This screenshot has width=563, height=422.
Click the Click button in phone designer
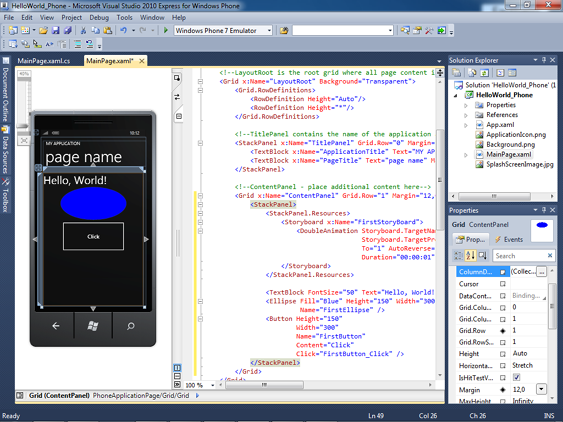click(93, 236)
